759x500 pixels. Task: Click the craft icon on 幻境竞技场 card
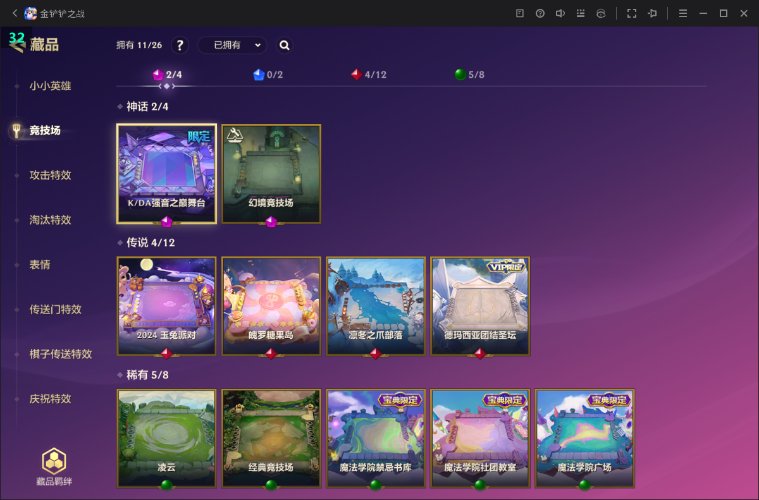235,136
